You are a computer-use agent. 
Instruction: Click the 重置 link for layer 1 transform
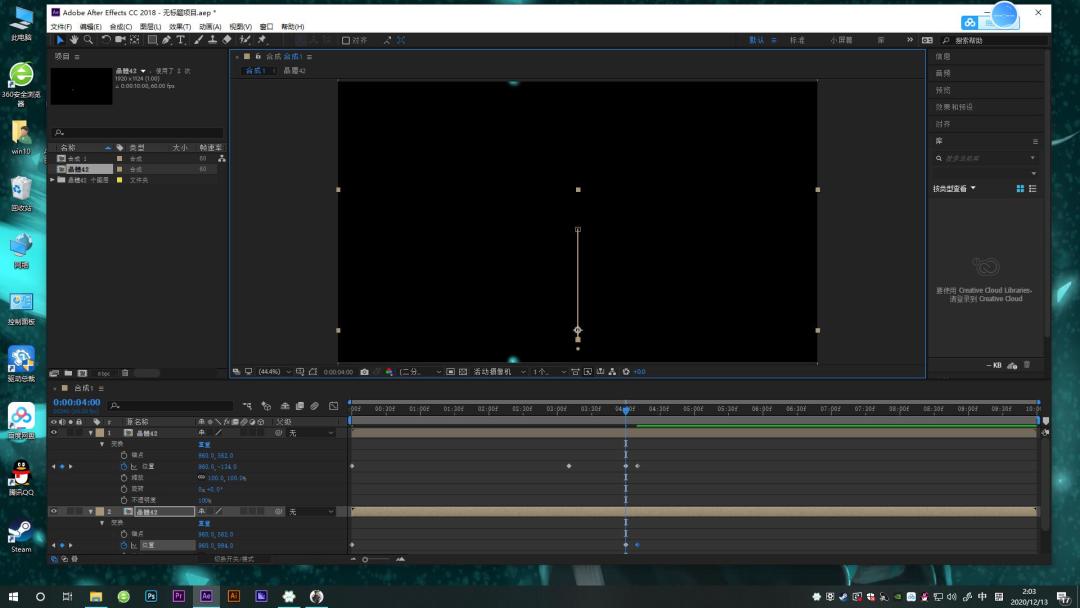204,445
